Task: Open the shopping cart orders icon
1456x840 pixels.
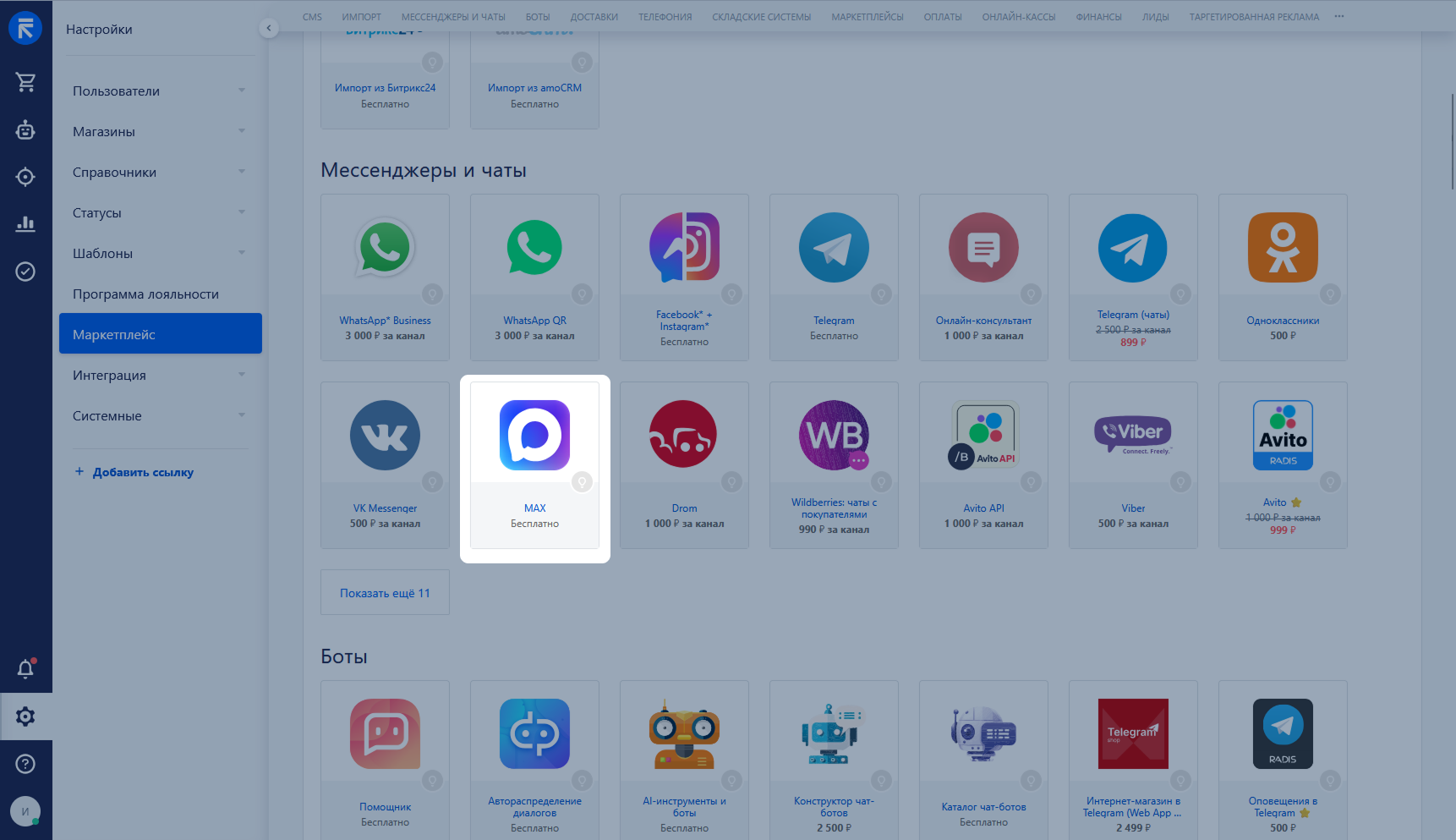Action: [25, 82]
